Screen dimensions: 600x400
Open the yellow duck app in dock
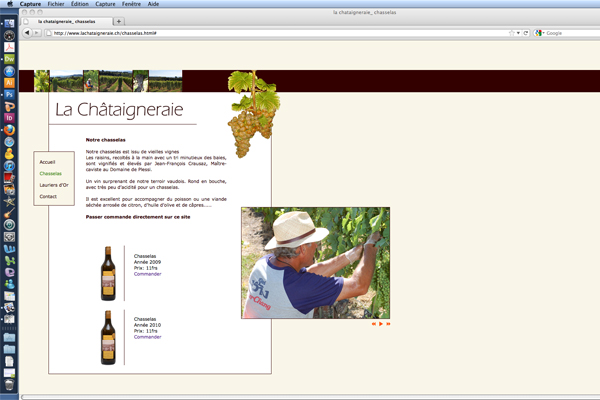[9, 154]
